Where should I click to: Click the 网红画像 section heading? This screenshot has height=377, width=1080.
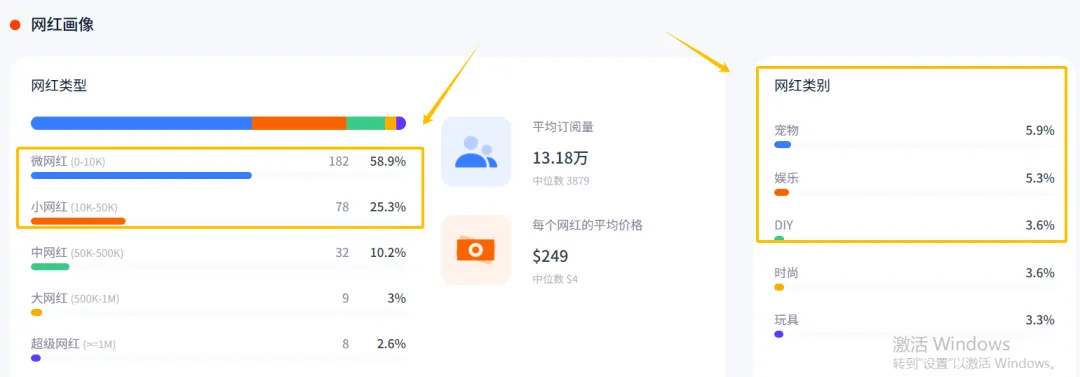[x=62, y=26]
